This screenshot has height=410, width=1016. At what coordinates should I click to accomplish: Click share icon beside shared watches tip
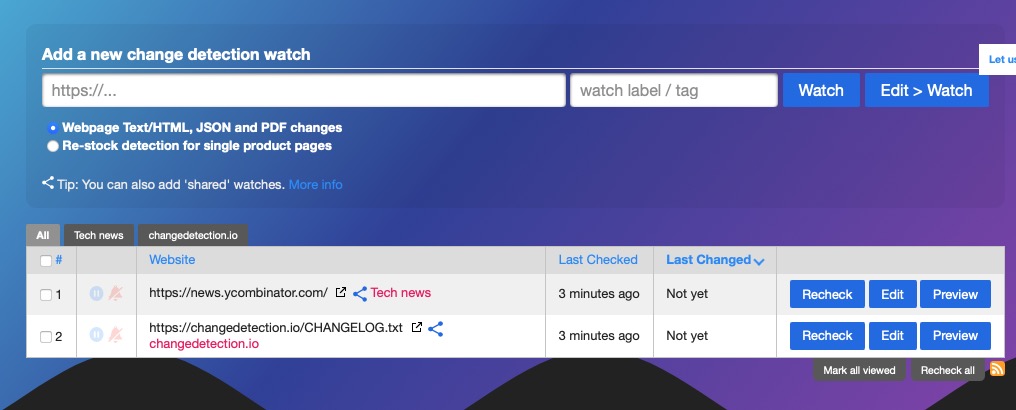(48, 183)
